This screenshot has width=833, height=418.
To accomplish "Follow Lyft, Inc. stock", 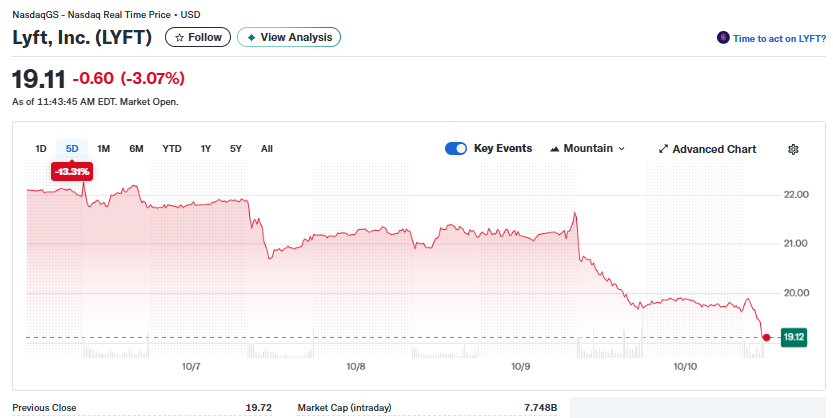I will [197, 37].
